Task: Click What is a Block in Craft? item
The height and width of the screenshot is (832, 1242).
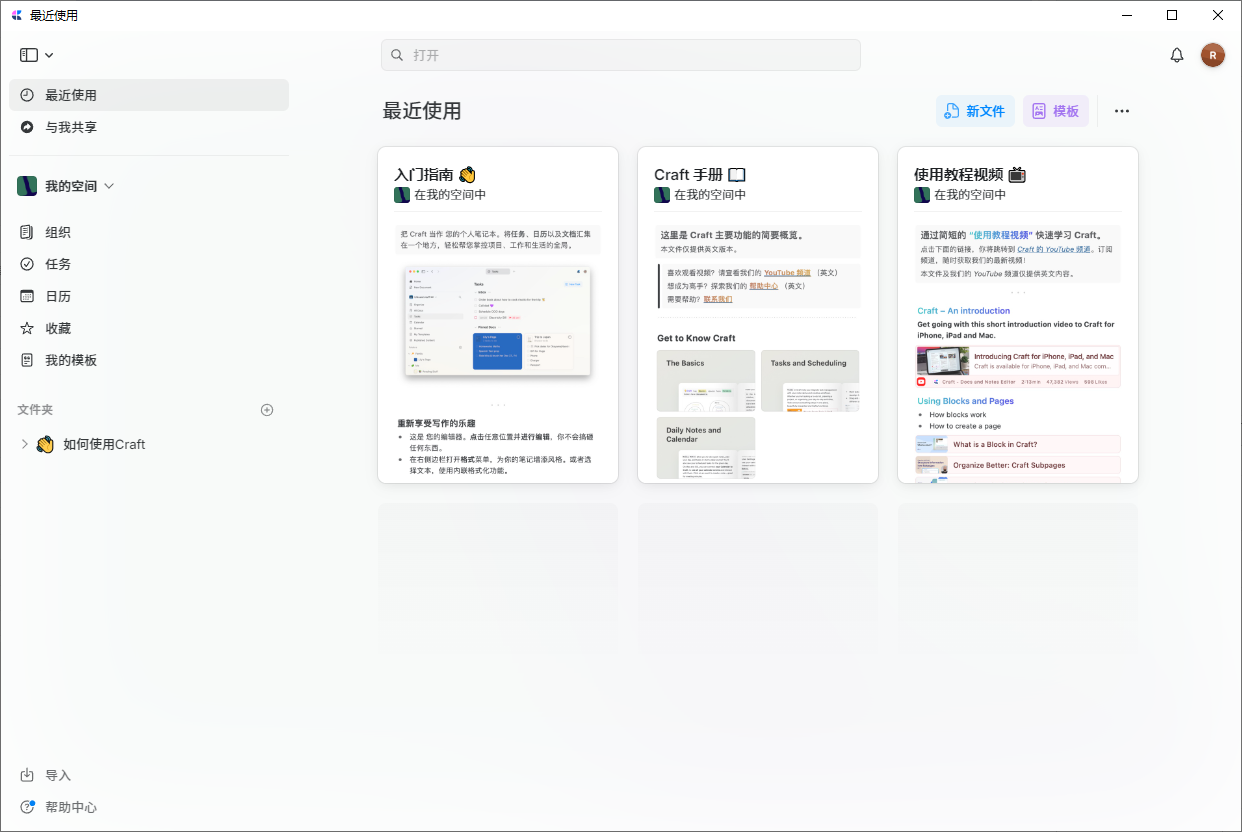Action: tap(1018, 444)
